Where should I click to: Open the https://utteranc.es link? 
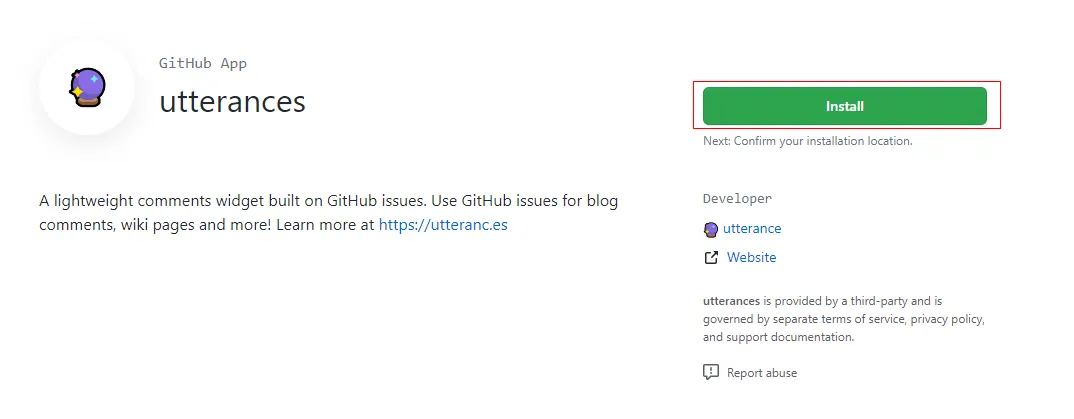(443, 225)
